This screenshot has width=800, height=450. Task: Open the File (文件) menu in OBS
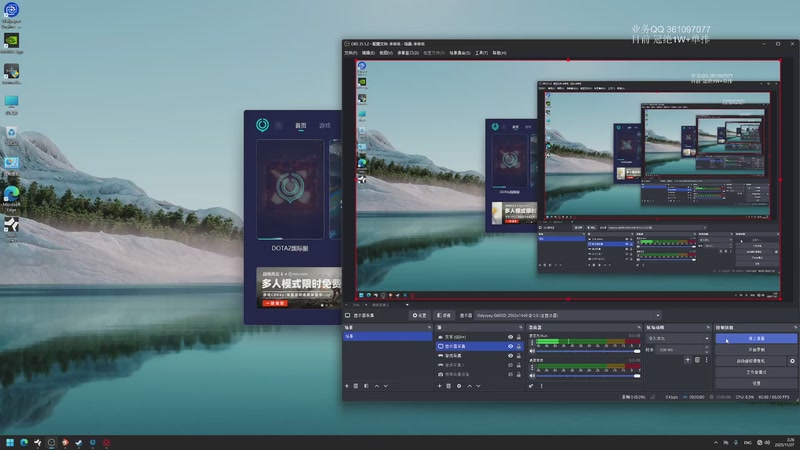pyautogui.click(x=351, y=53)
